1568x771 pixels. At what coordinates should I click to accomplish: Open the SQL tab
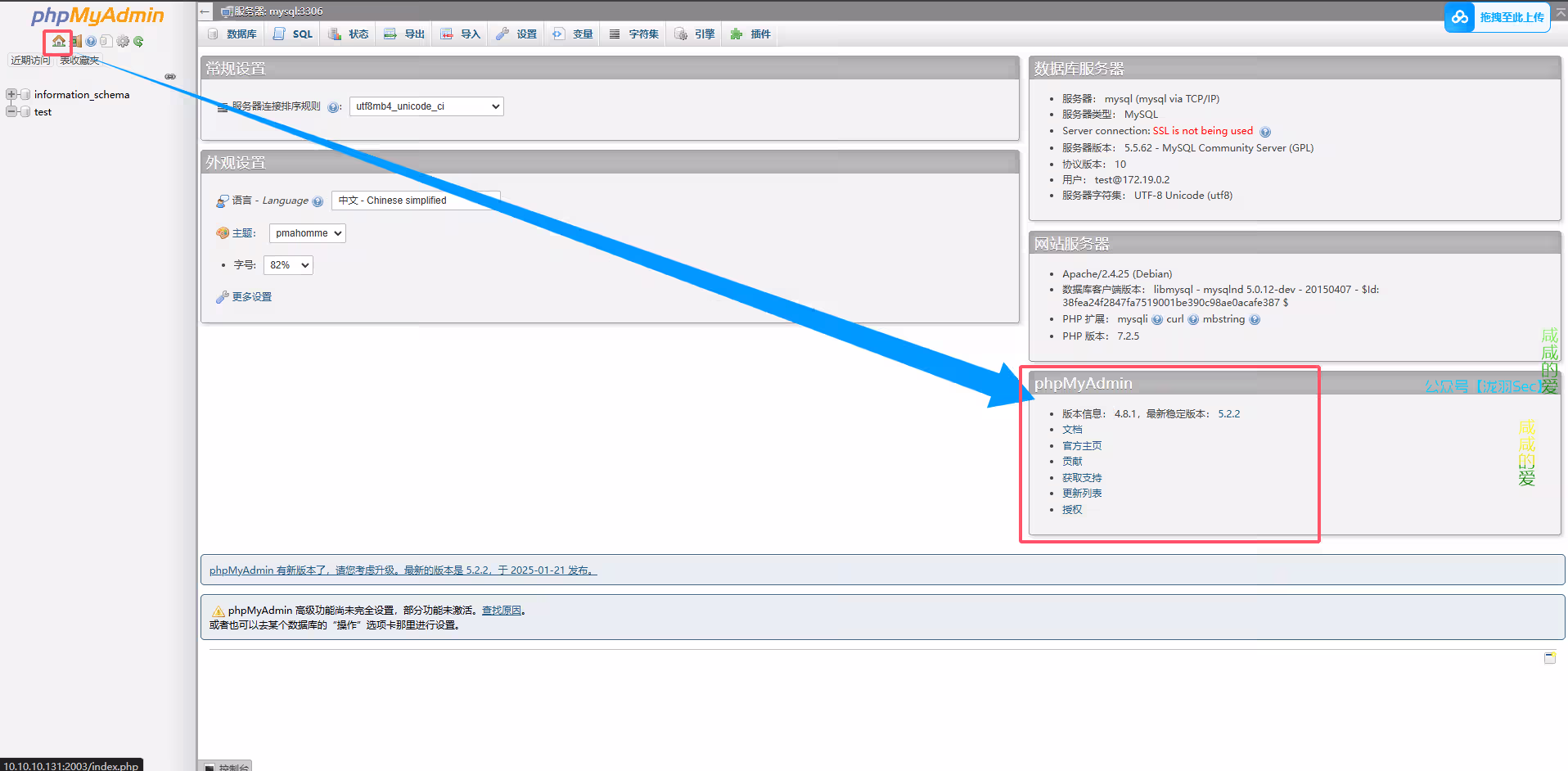(x=293, y=34)
